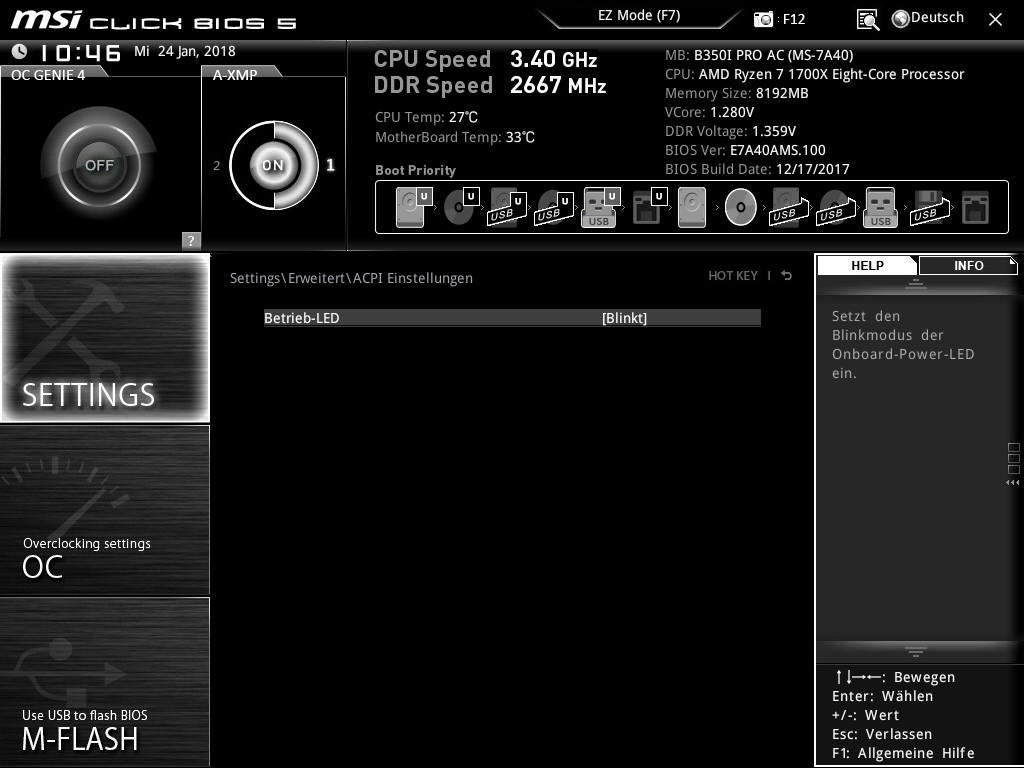
Task: Click the Boot Priority label
Action: point(415,170)
